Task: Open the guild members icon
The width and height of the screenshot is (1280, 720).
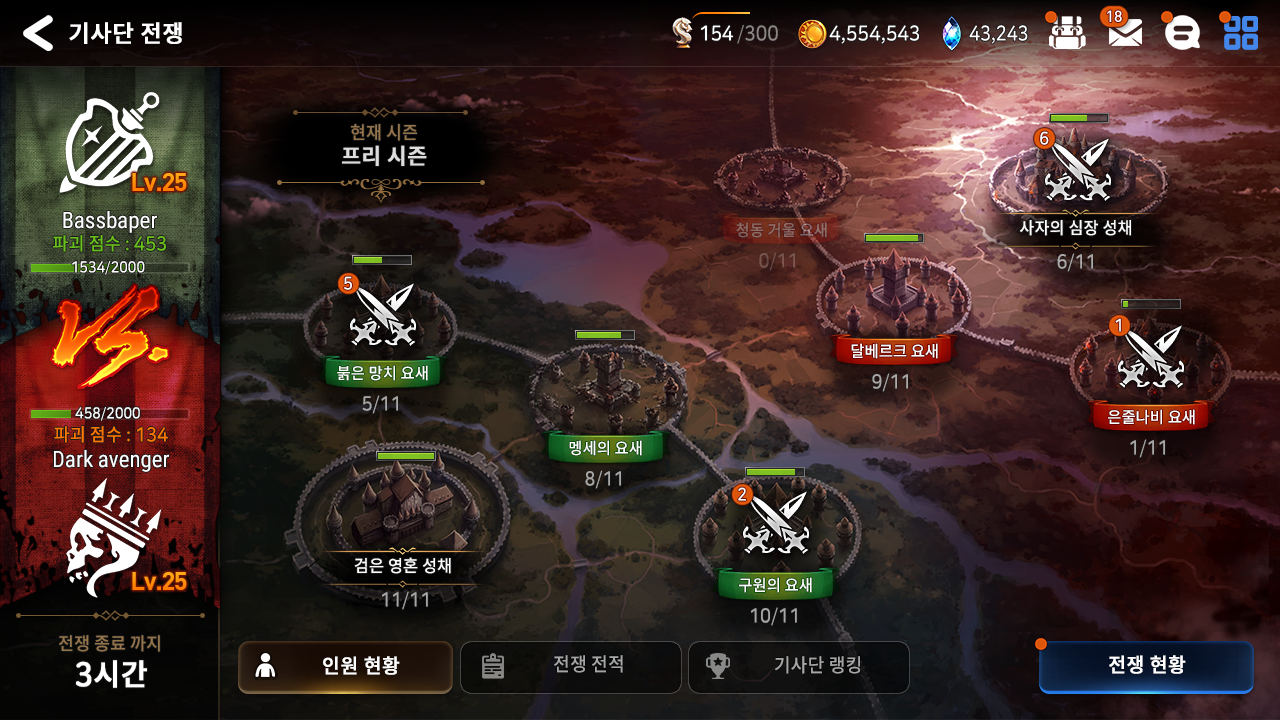Action: tap(1067, 33)
